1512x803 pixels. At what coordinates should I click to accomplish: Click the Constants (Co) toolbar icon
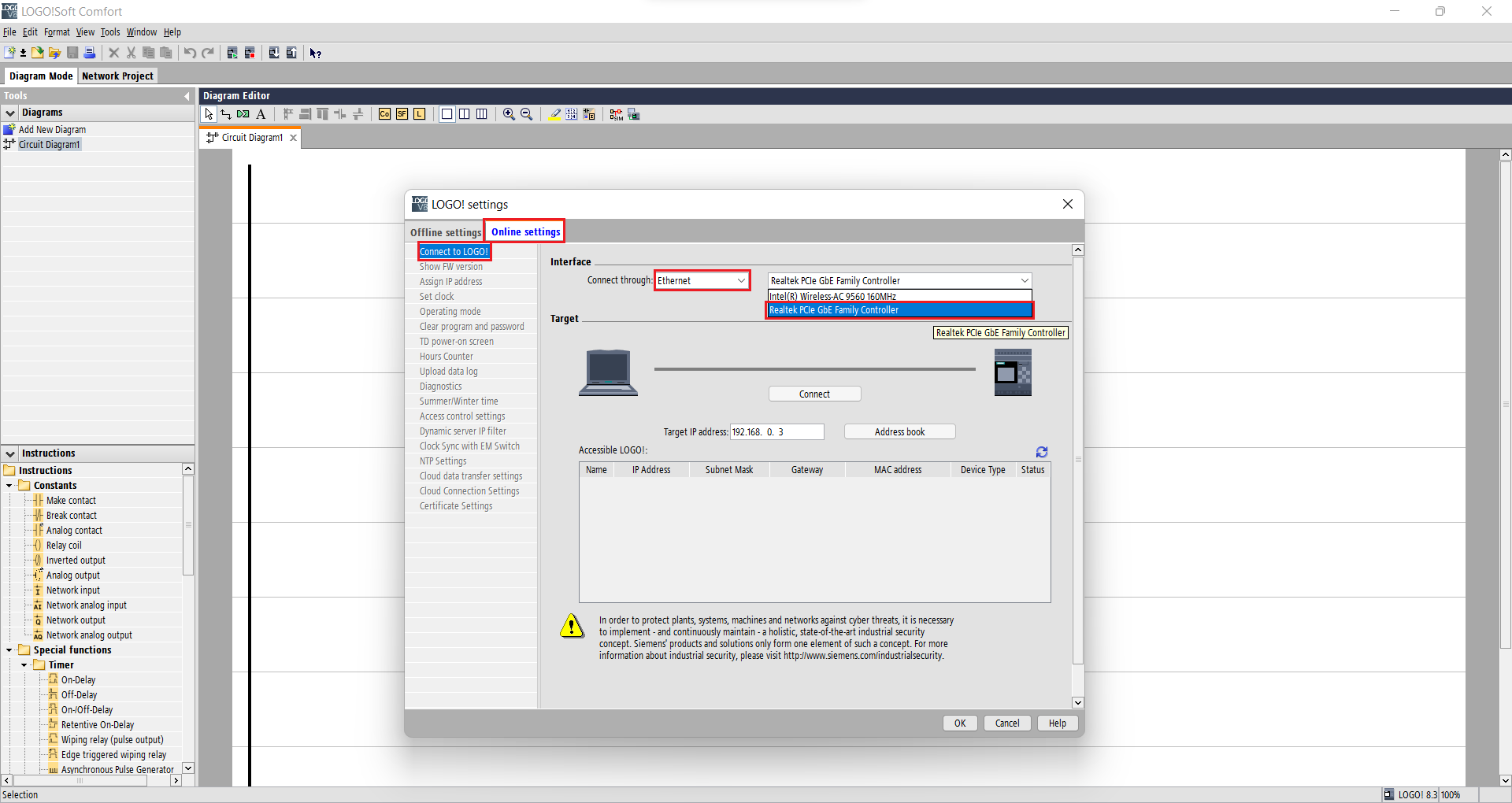point(384,114)
